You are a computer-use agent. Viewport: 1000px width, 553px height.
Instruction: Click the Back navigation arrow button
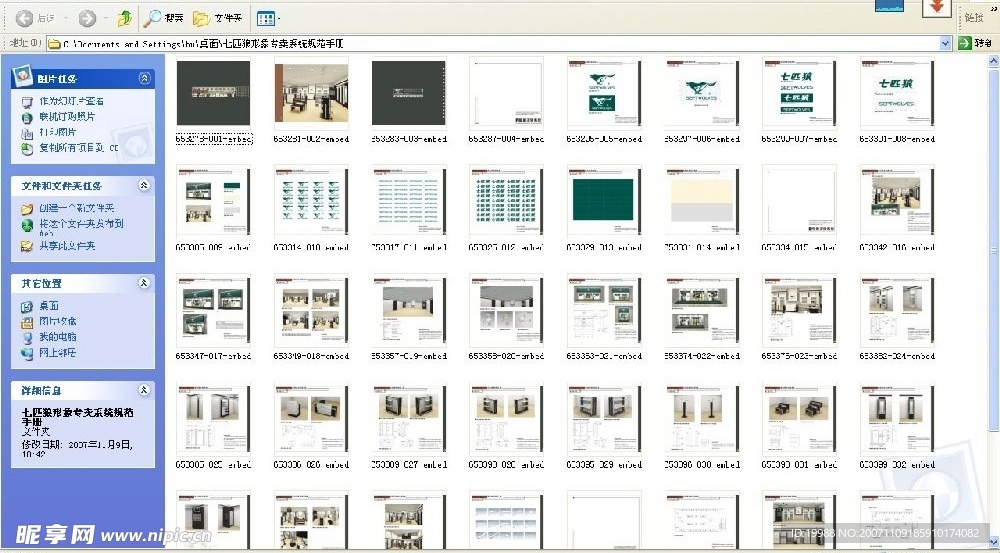[x=24, y=18]
